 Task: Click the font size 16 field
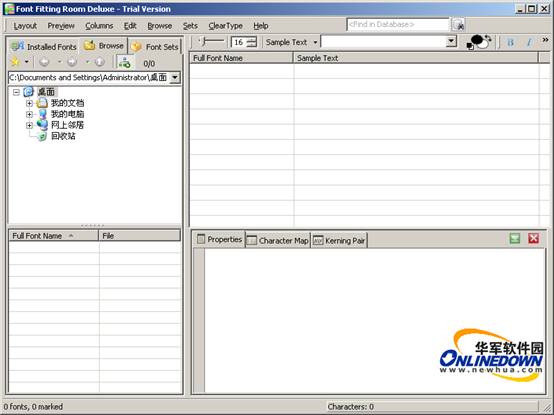239,42
